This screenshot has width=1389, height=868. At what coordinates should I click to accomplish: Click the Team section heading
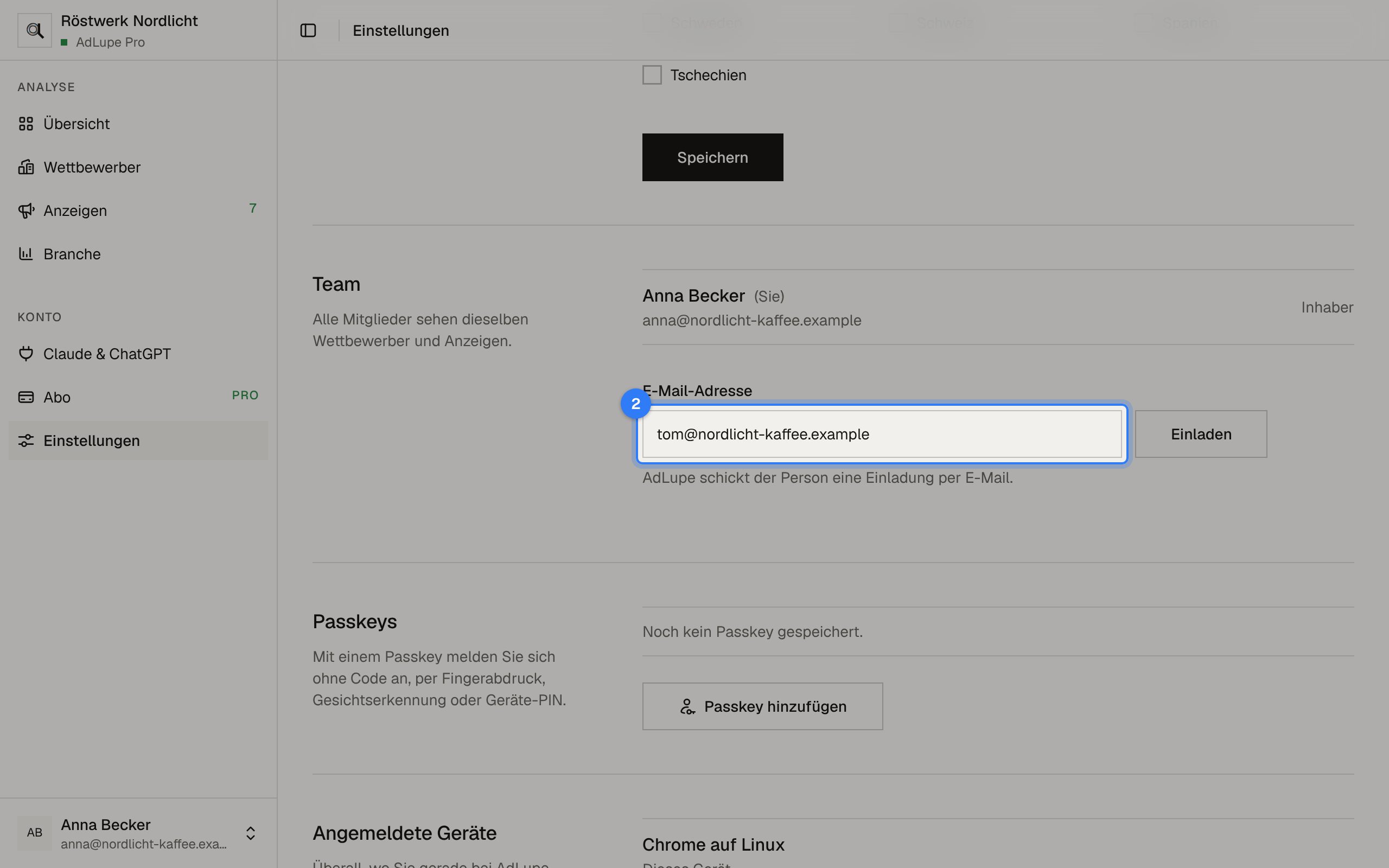336,284
